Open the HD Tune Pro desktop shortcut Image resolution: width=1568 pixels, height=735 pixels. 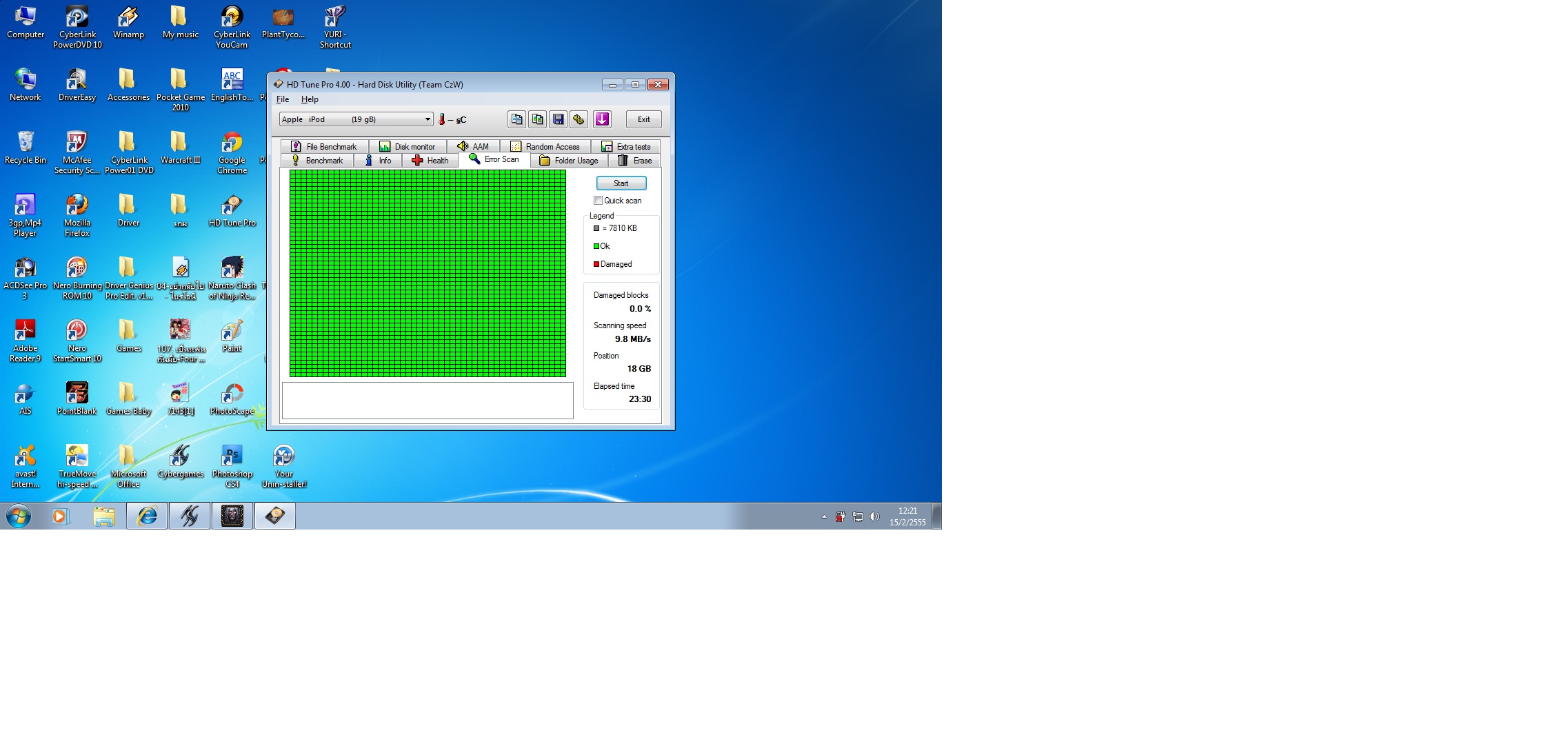[232, 210]
